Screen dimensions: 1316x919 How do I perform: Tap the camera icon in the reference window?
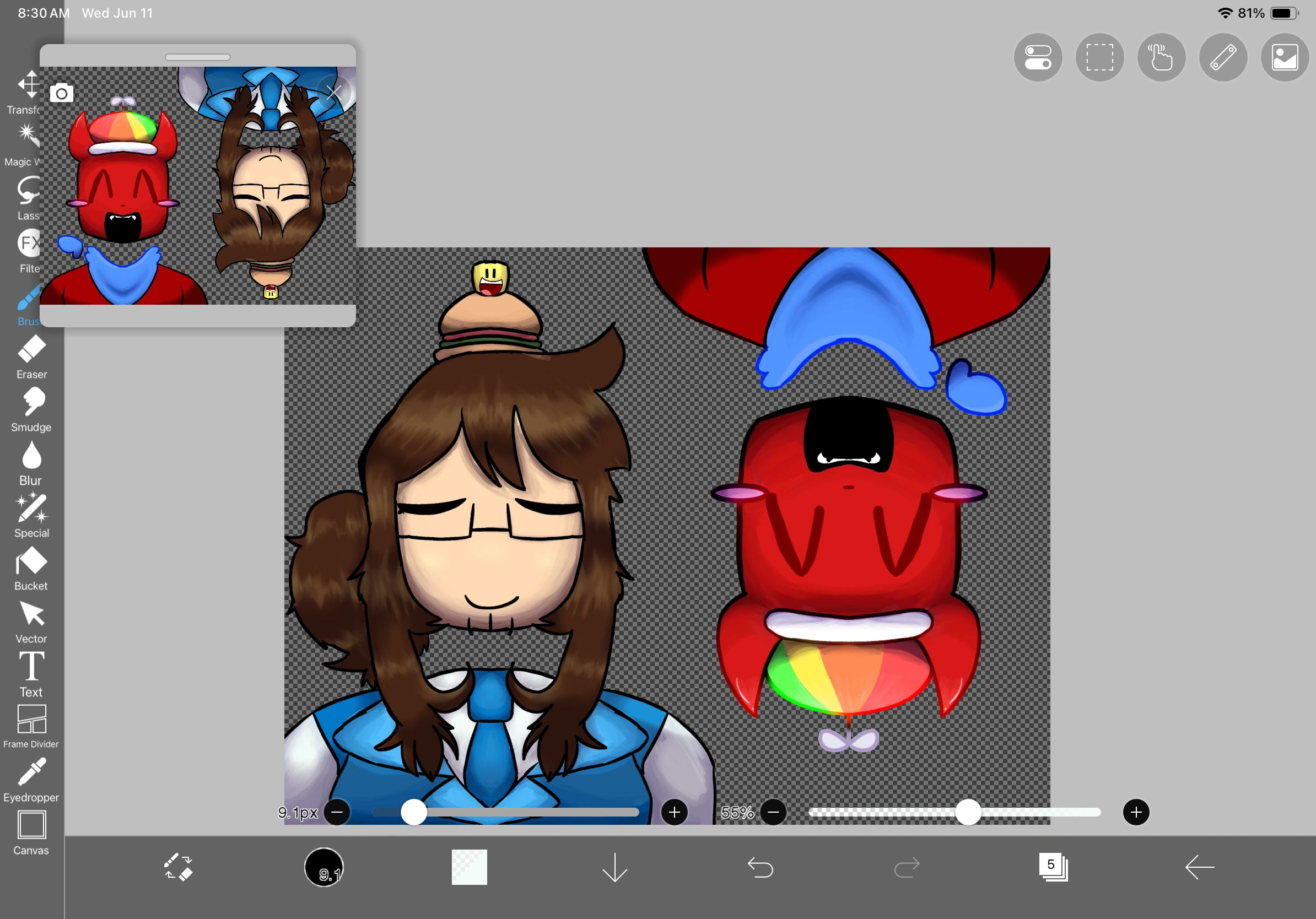tap(62, 92)
